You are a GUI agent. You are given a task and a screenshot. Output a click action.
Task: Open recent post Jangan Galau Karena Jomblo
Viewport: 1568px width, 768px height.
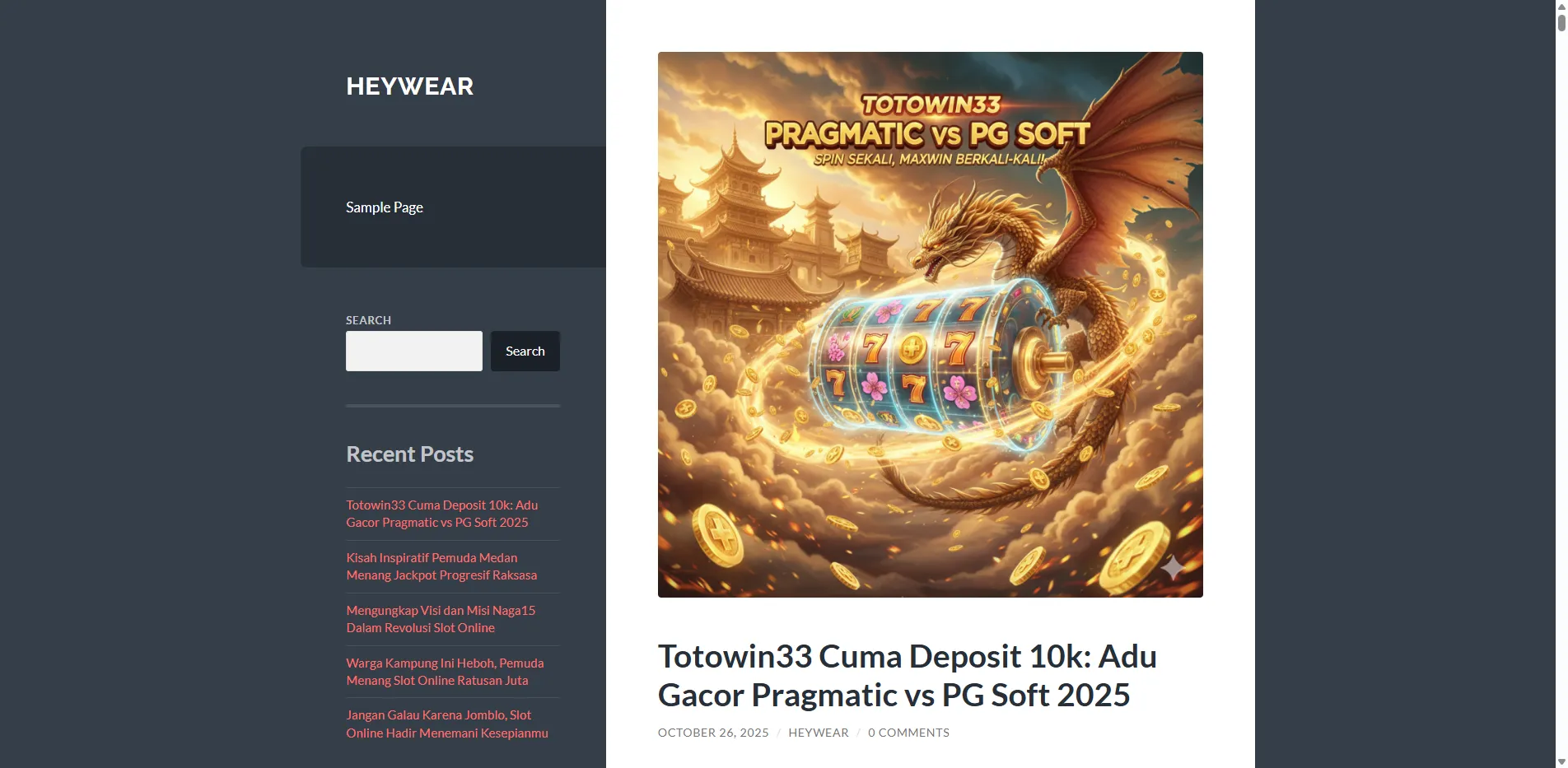(447, 724)
